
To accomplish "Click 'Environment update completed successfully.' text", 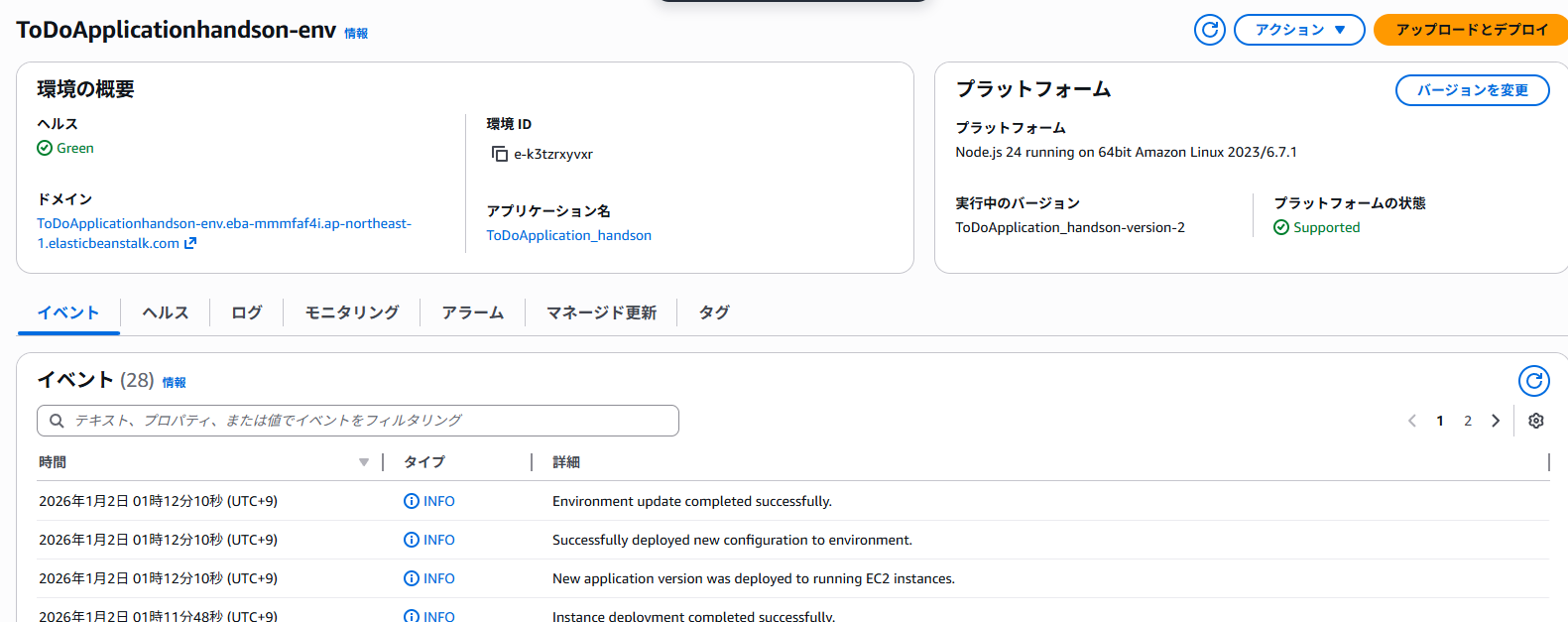I will [692, 501].
